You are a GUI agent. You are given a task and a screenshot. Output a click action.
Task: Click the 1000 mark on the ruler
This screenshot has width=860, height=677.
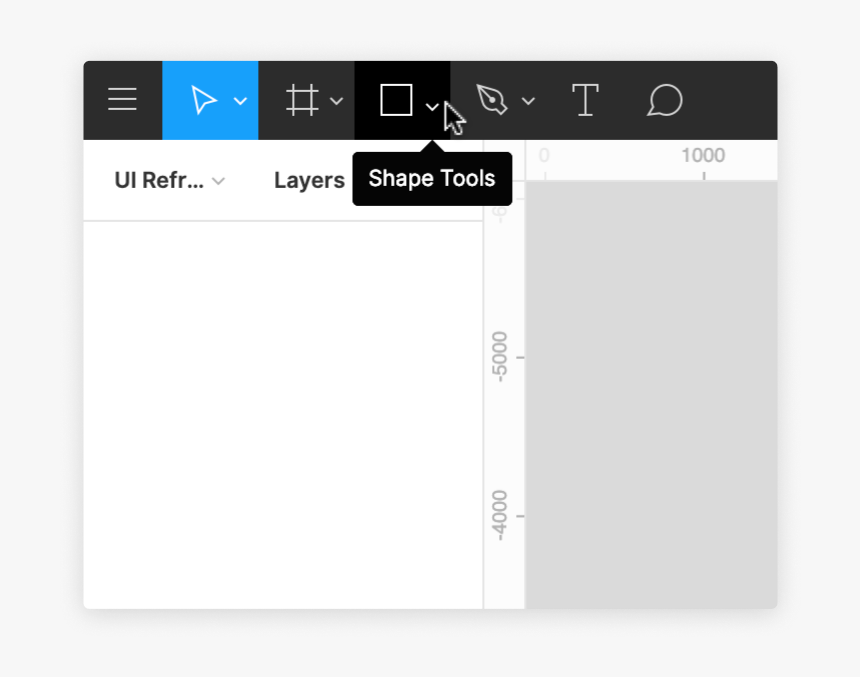703,156
